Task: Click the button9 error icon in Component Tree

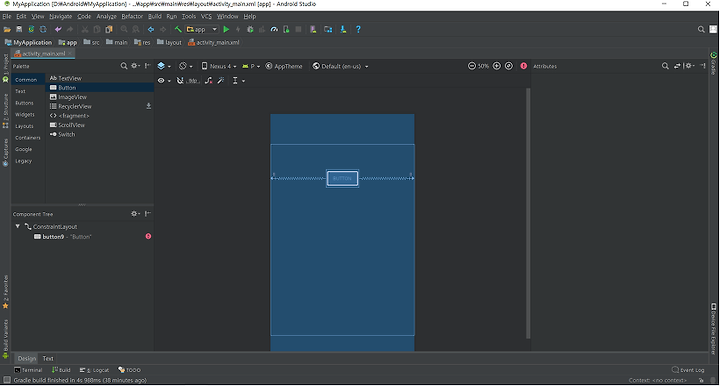Action: pos(148,236)
